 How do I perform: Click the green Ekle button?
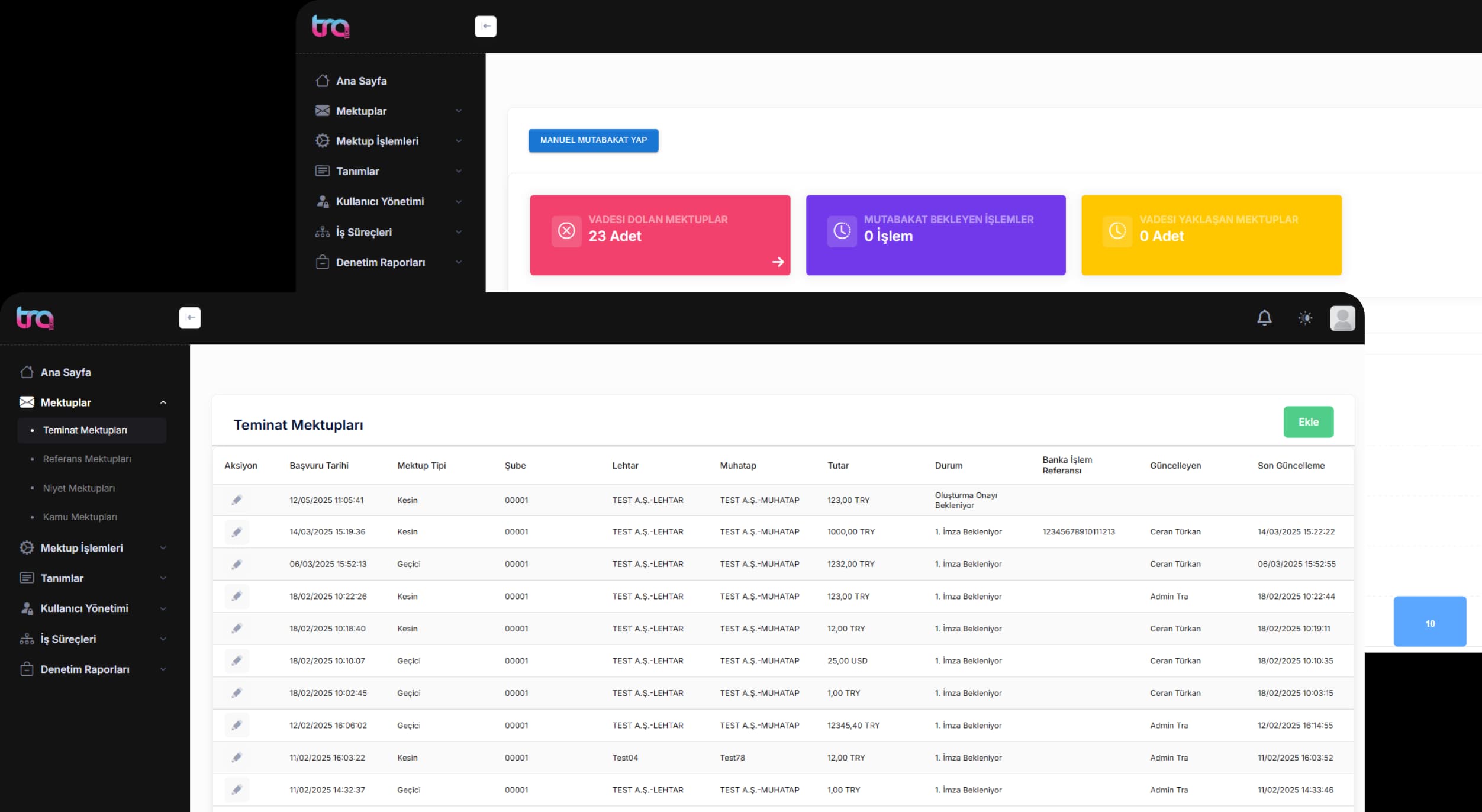coord(1308,422)
